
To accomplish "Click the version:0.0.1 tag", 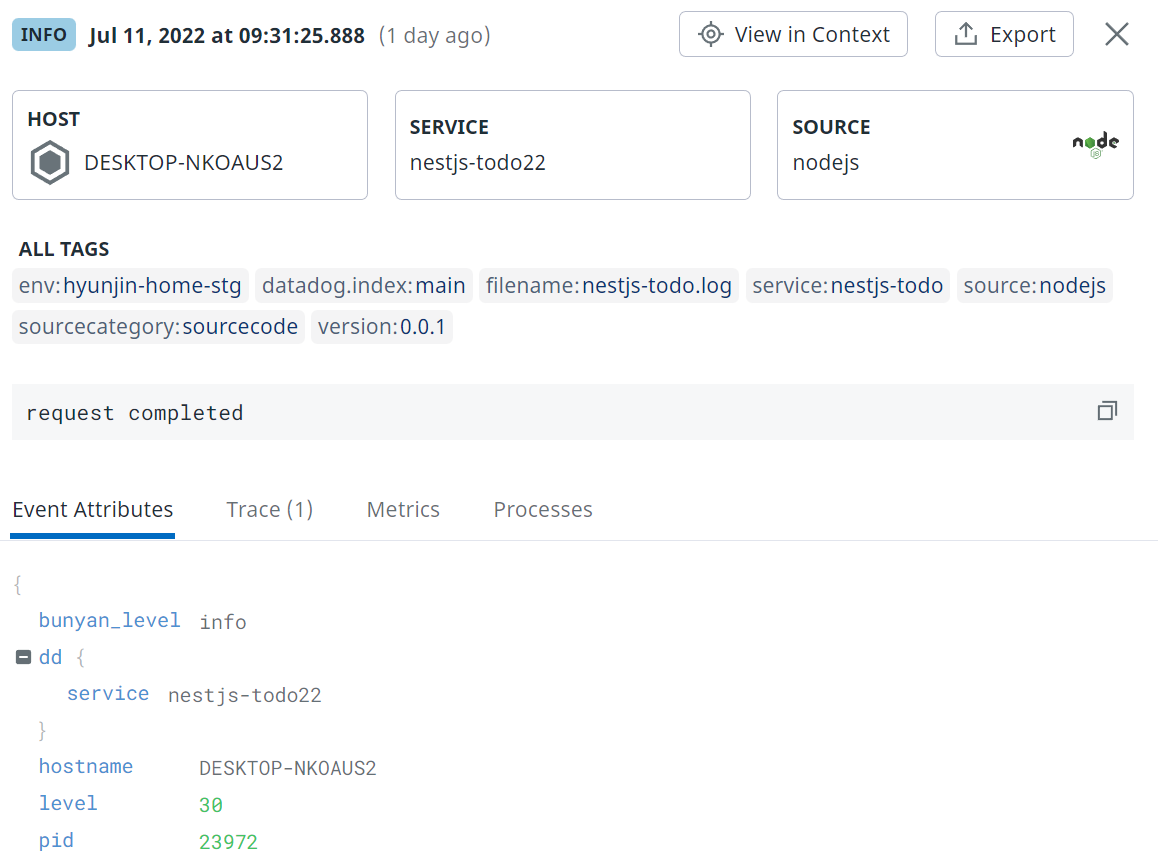I will tap(381, 327).
